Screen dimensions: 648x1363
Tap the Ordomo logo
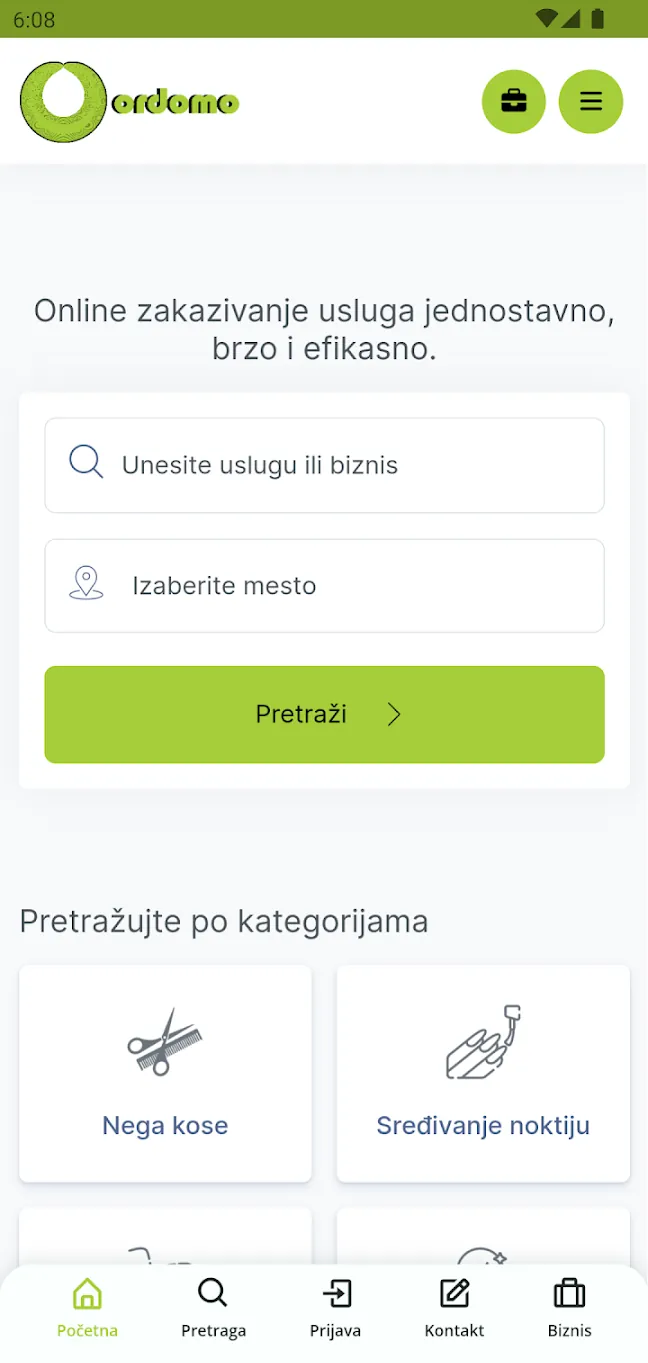(x=130, y=101)
